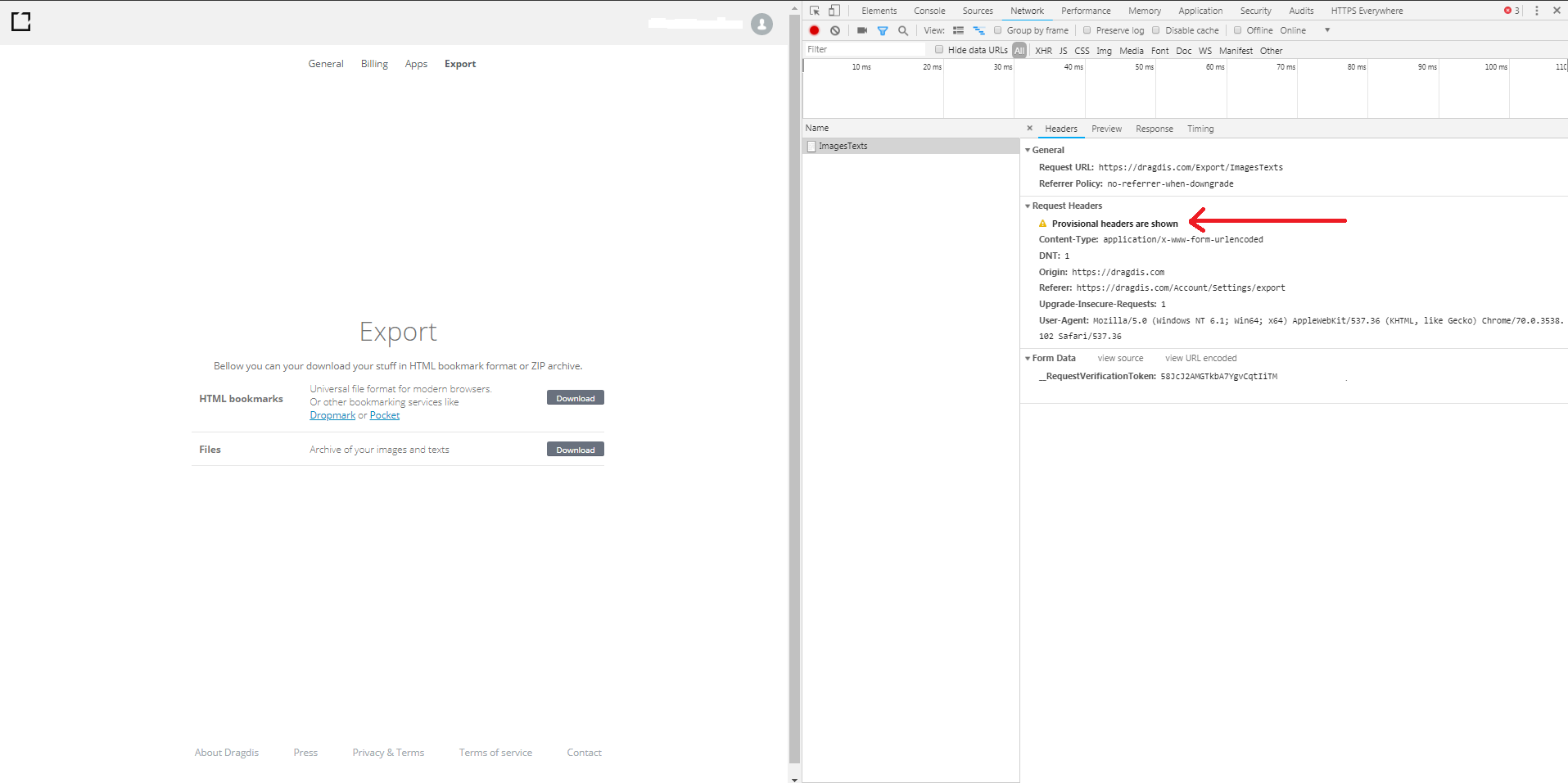Viewport: 1568px width, 783px height.
Task: Filter requests by Other
Action: [1271, 51]
